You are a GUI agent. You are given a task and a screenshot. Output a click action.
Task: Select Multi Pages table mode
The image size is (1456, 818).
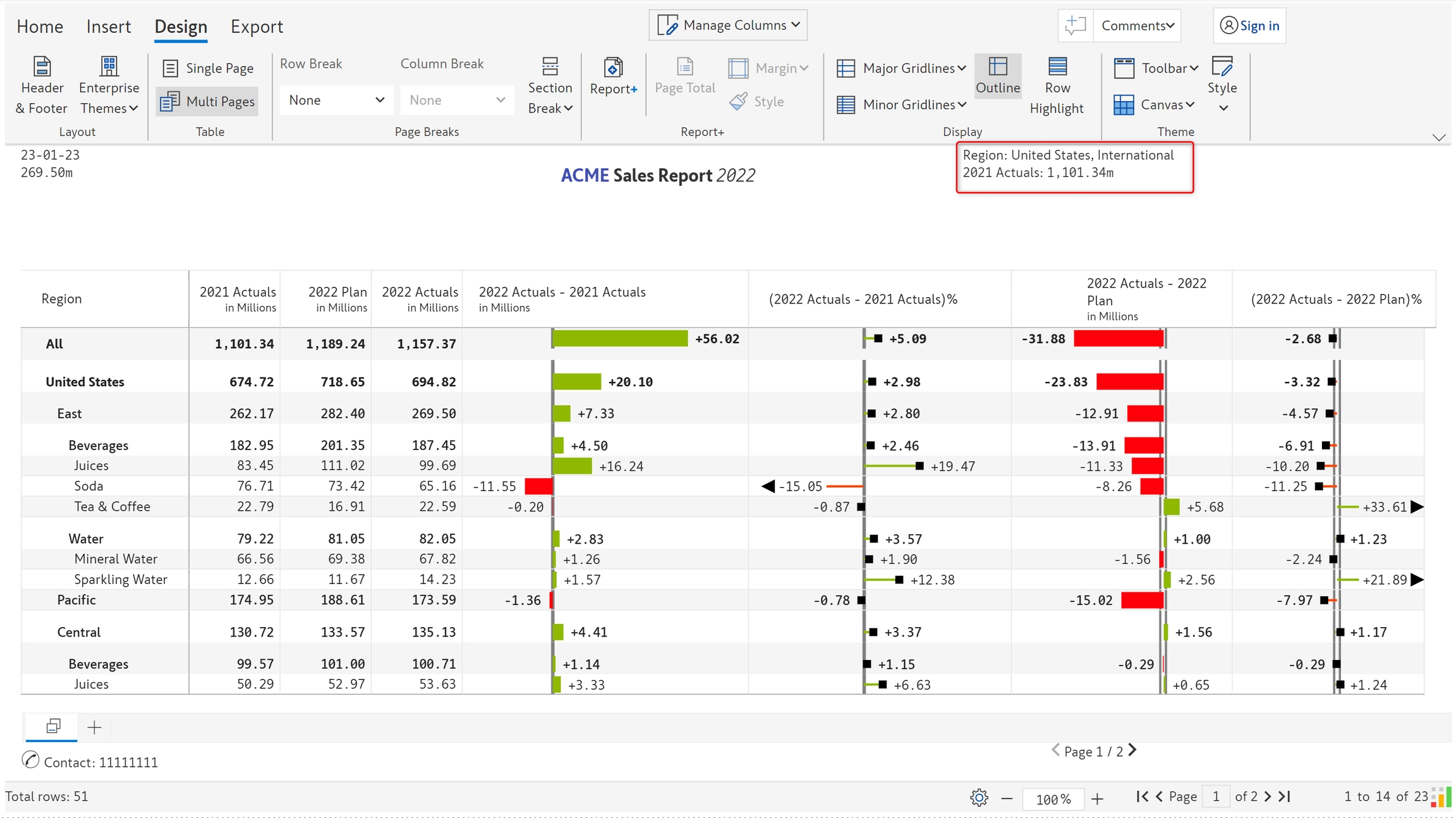(x=208, y=102)
